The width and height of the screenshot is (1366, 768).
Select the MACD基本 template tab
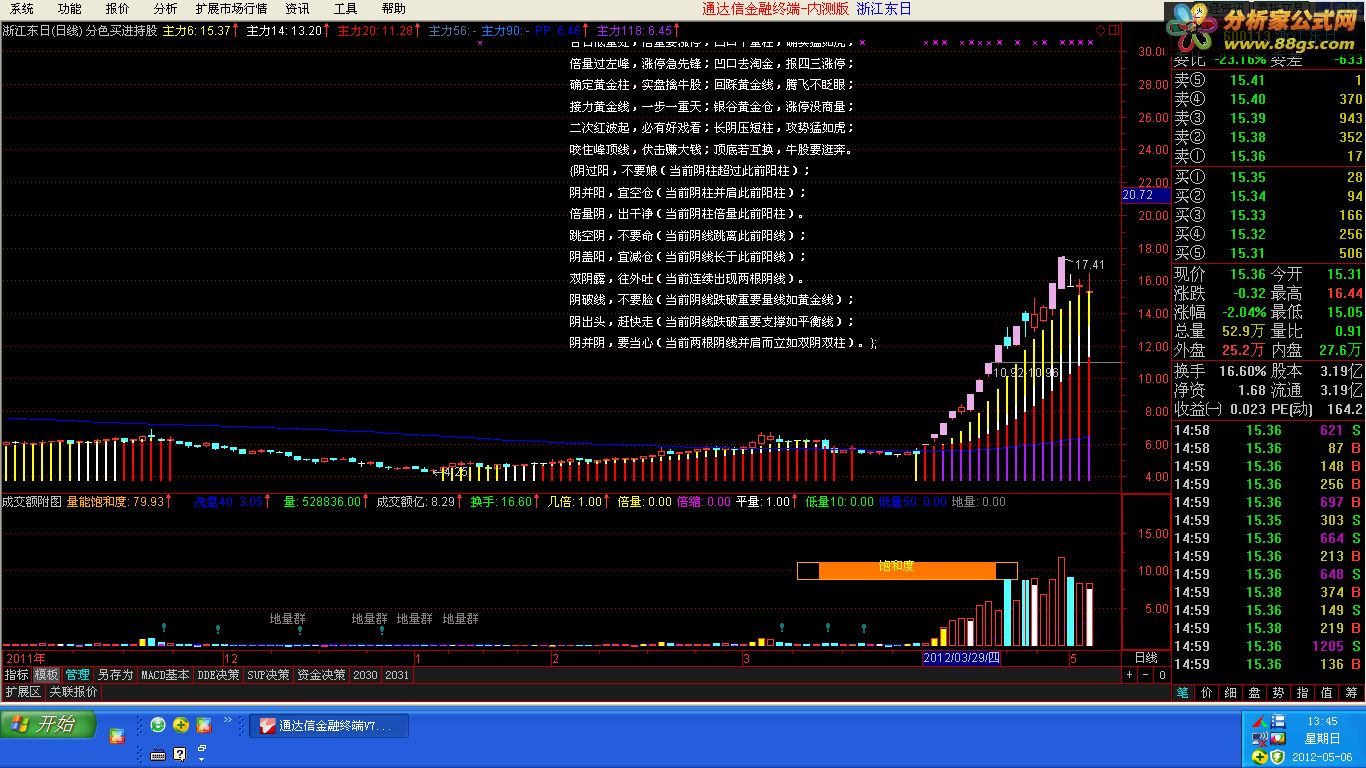click(165, 675)
